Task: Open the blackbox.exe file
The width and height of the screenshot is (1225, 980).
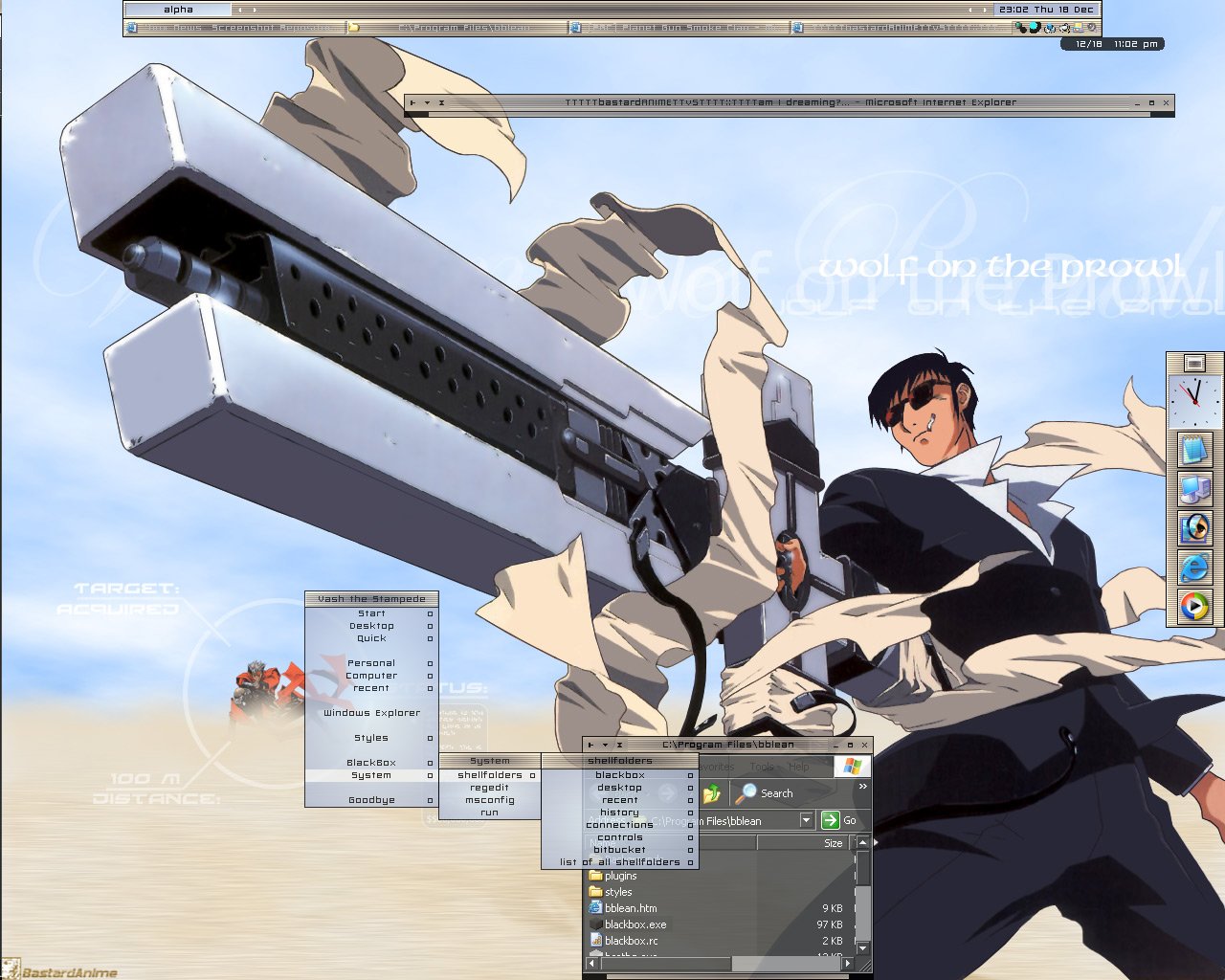Action: [628, 924]
